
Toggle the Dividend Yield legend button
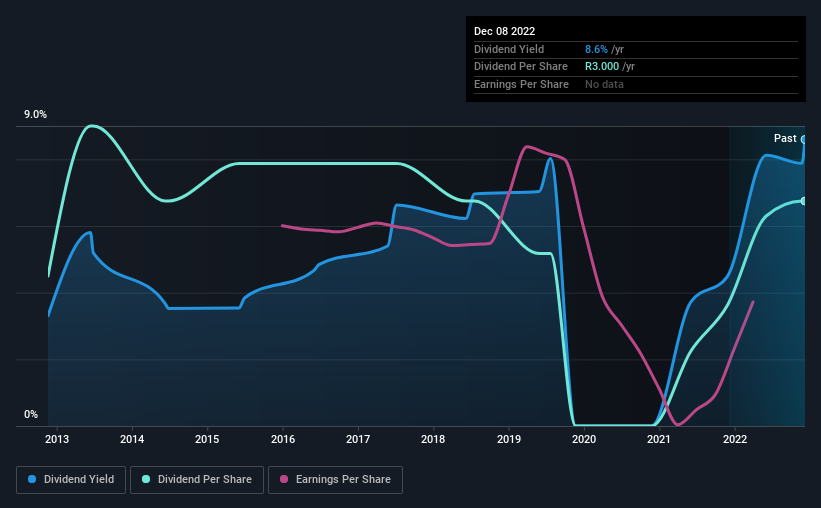tap(71, 479)
